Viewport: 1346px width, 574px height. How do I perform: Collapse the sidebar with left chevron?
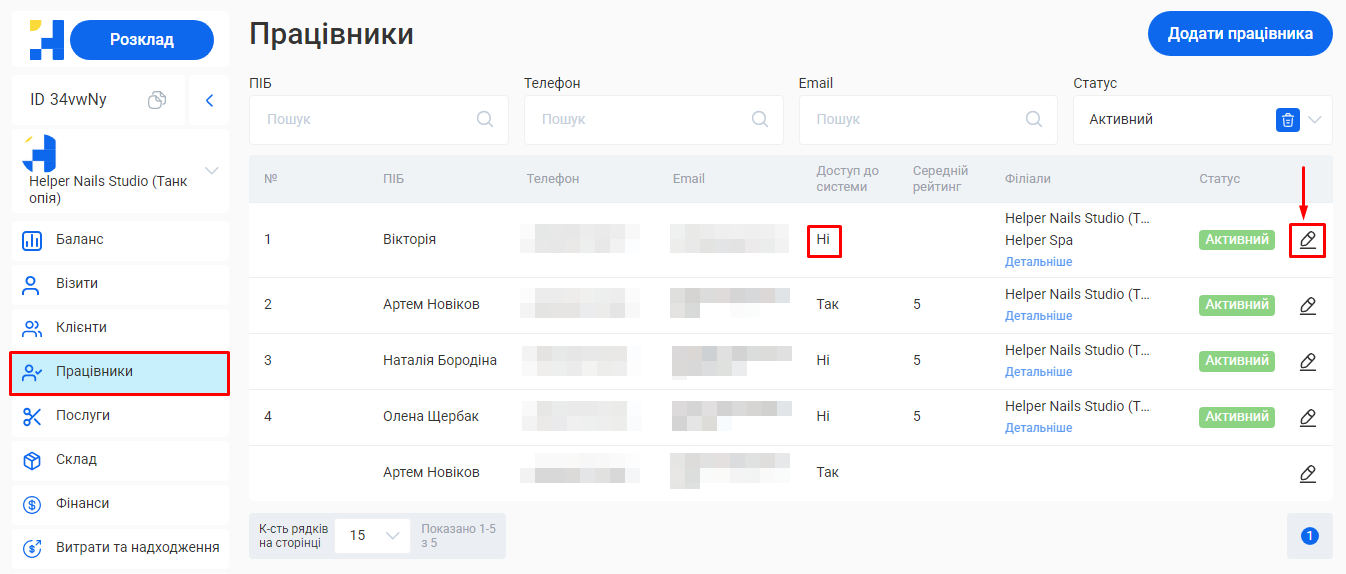(209, 100)
